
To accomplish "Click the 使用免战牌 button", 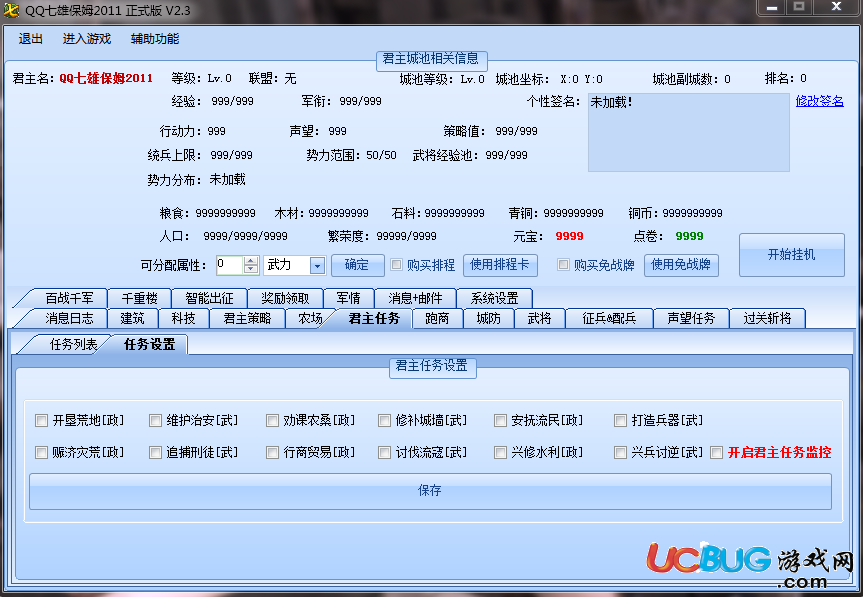I will point(681,265).
